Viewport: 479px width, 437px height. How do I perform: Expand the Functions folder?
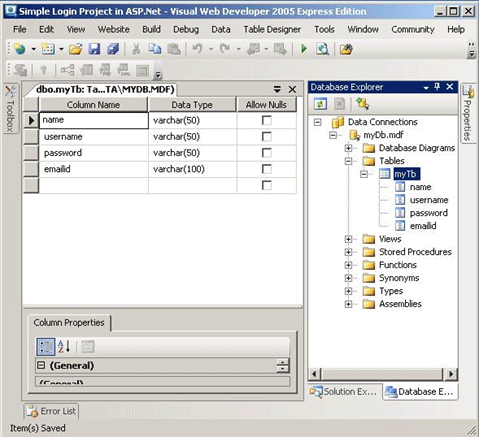click(348, 265)
